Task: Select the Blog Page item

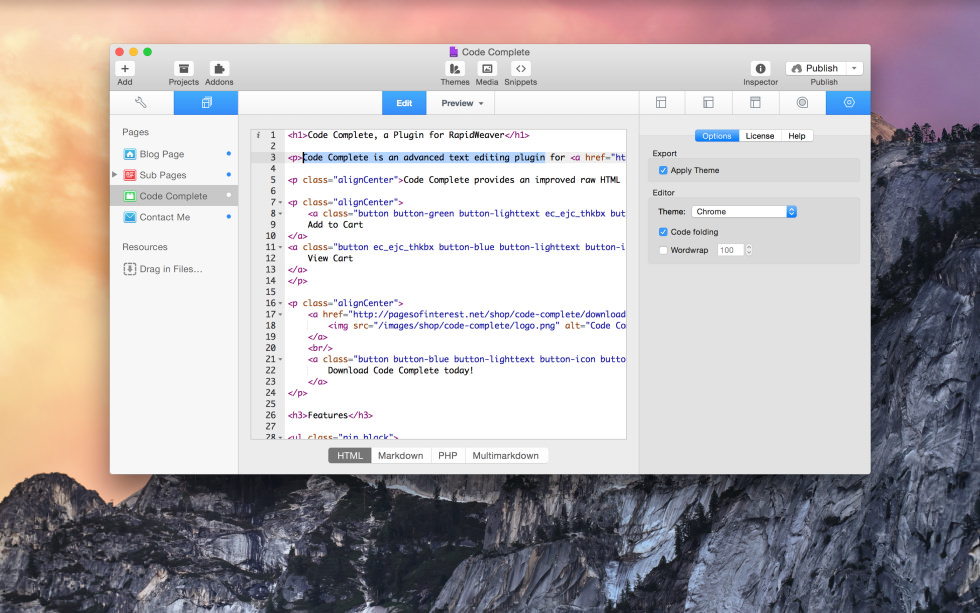Action: click(174, 154)
